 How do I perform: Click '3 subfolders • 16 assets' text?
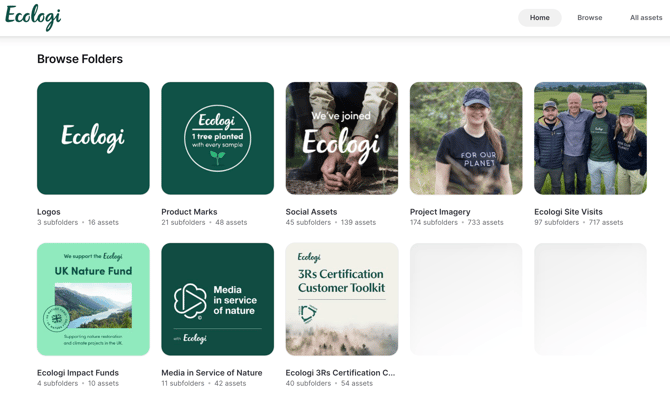pos(78,222)
